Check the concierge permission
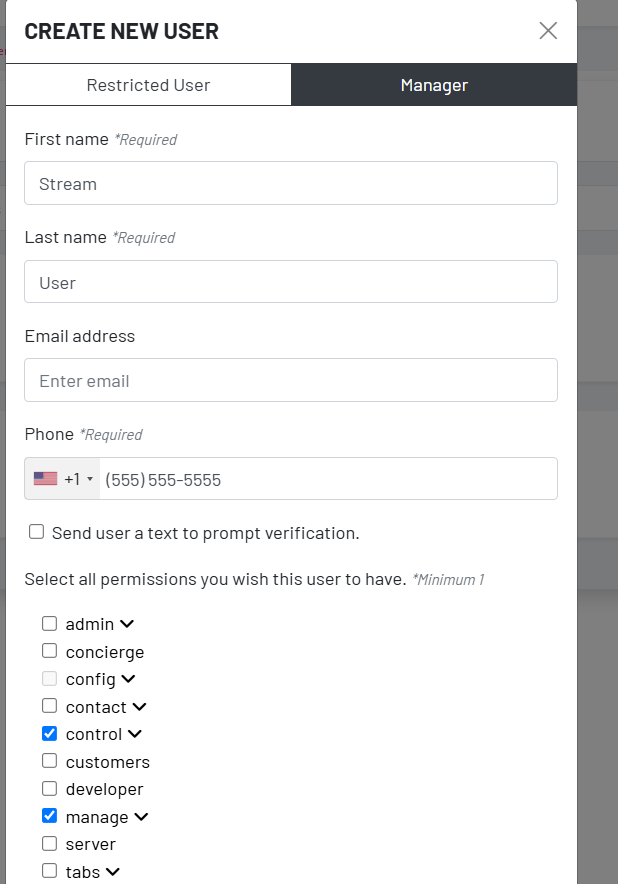Screen dimensions: 618x884 [x=49, y=650]
